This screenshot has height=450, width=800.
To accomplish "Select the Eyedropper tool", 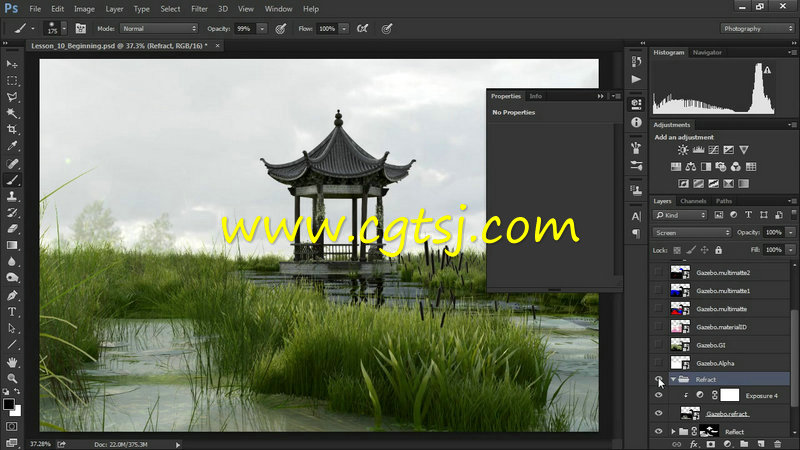I will pos(12,146).
